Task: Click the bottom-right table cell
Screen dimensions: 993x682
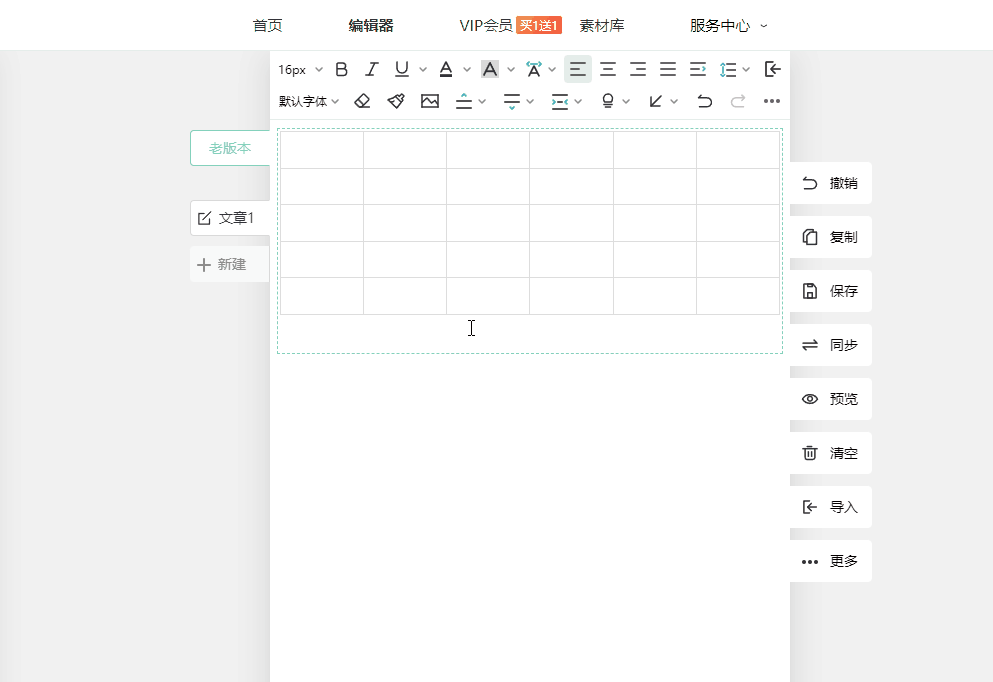Action: (738, 296)
